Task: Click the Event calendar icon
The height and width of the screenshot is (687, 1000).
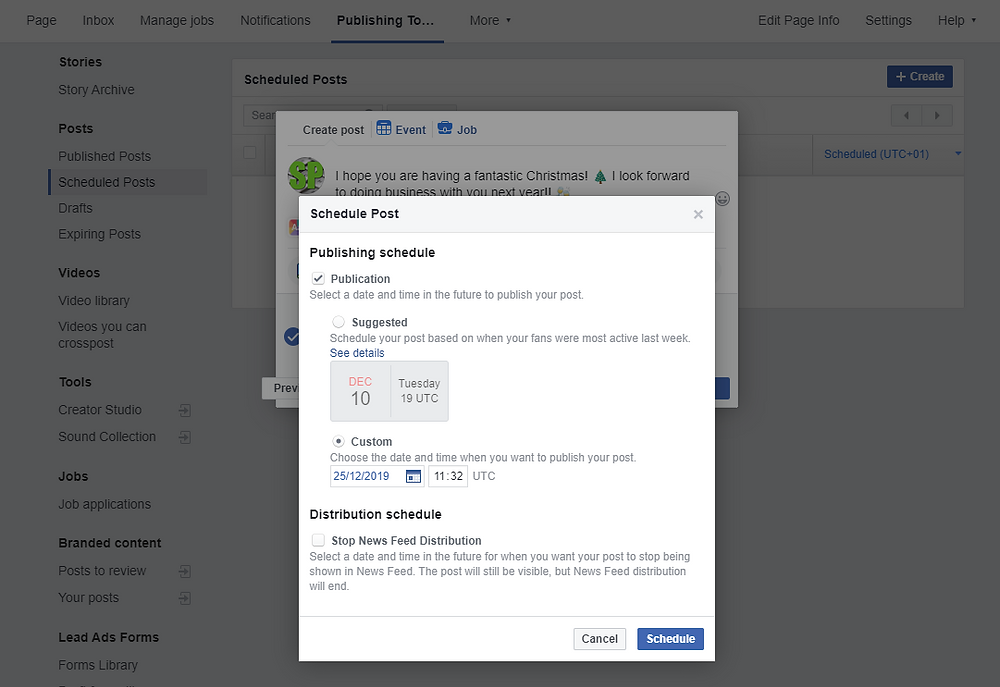Action: click(x=383, y=128)
